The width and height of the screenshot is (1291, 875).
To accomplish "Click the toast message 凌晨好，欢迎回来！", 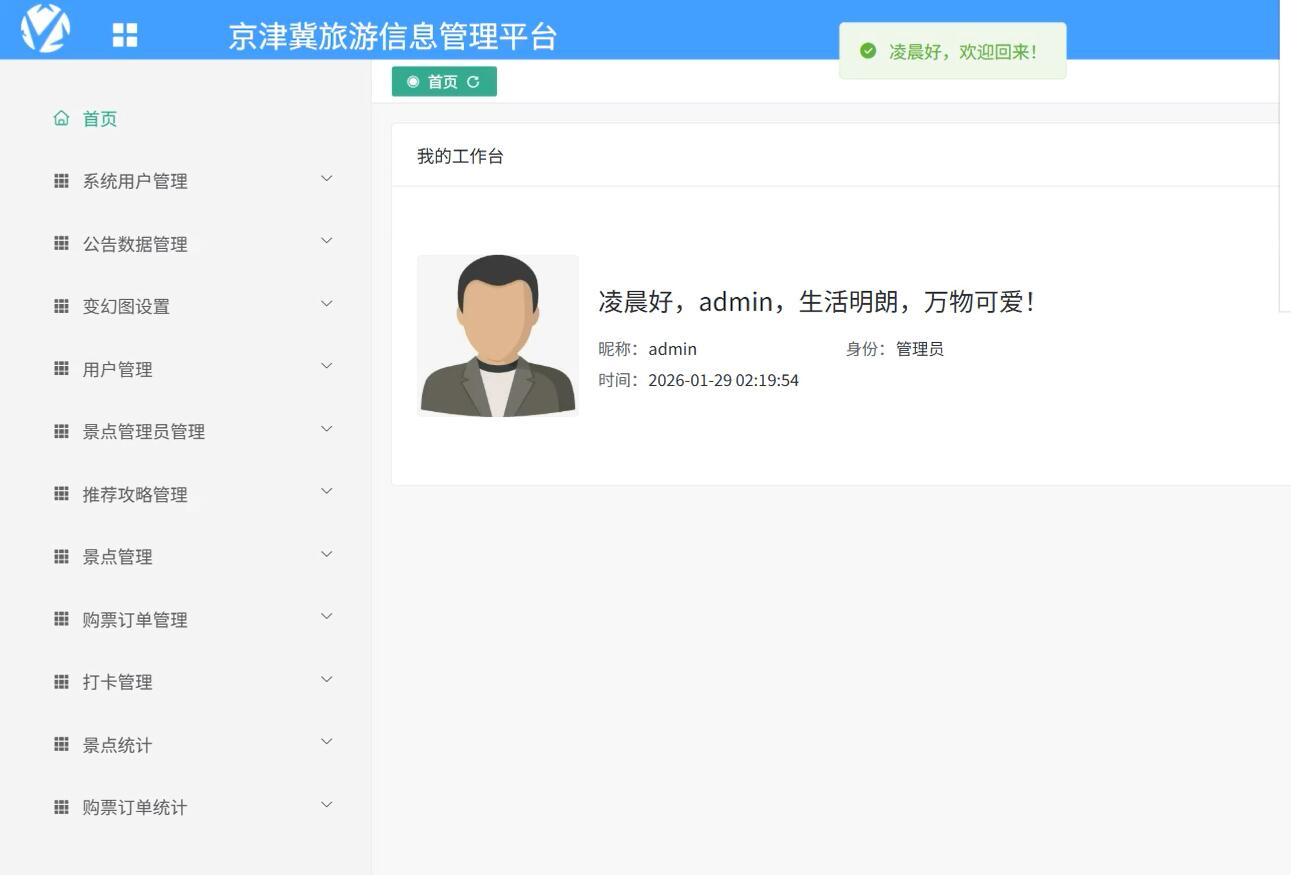I will tap(964, 52).
